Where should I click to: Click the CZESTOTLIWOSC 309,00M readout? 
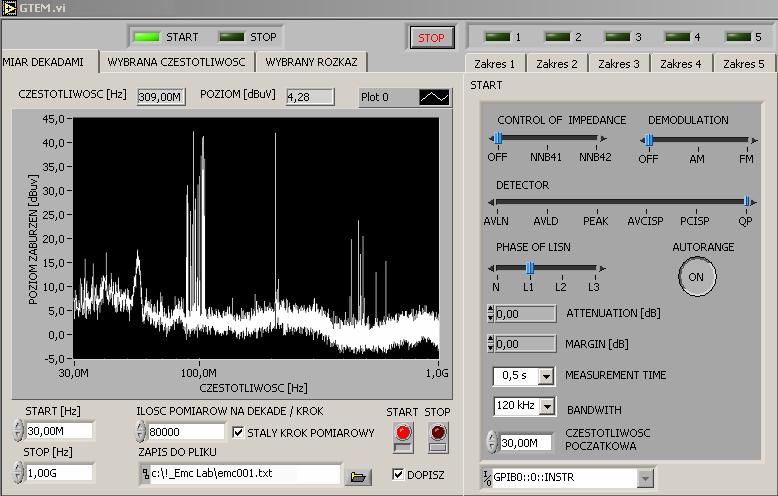161,97
